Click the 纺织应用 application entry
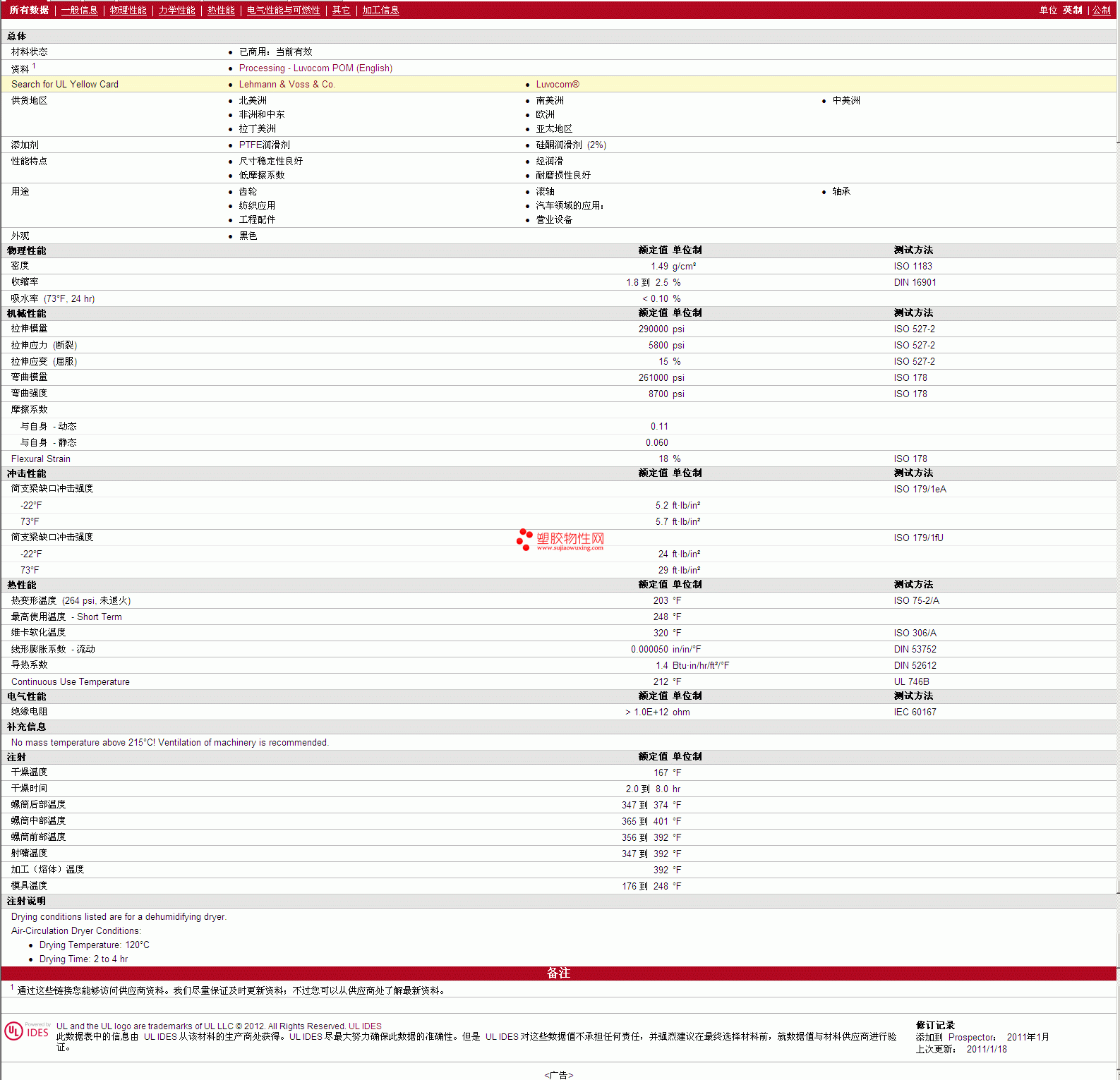The width and height of the screenshot is (1120, 1080). tap(257, 205)
